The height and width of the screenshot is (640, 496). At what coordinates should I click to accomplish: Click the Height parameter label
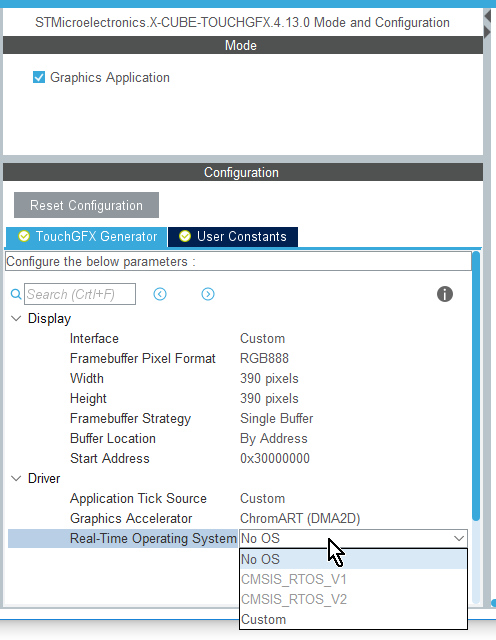(88, 398)
